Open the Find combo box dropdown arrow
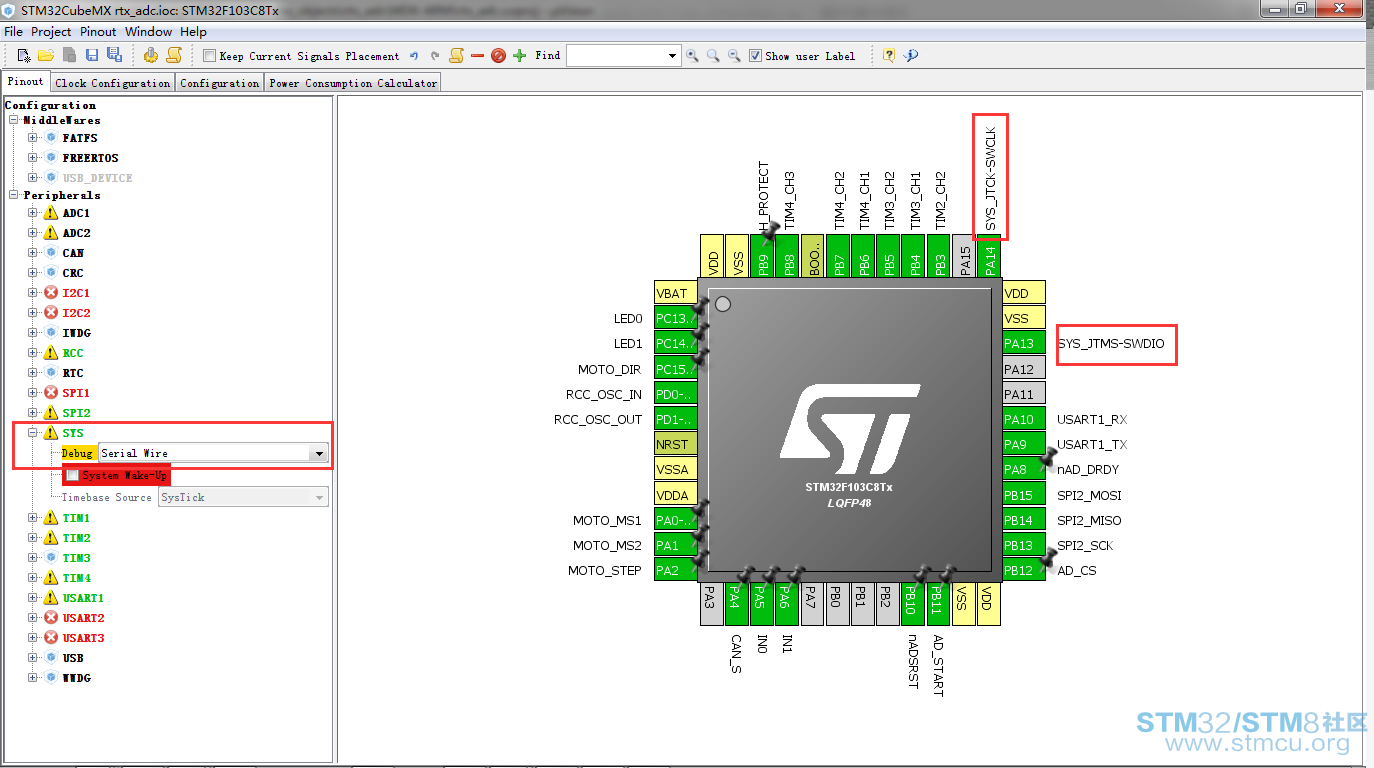The height and width of the screenshot is (768, 1374). pos(673,56)
